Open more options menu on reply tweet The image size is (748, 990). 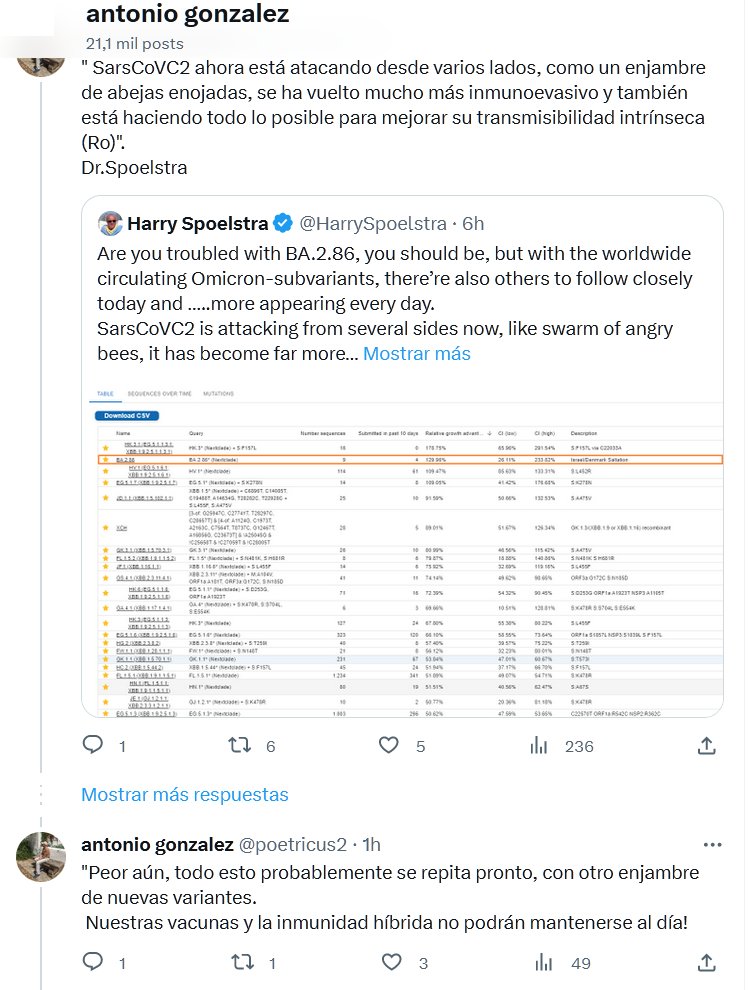tap(708, 845)
